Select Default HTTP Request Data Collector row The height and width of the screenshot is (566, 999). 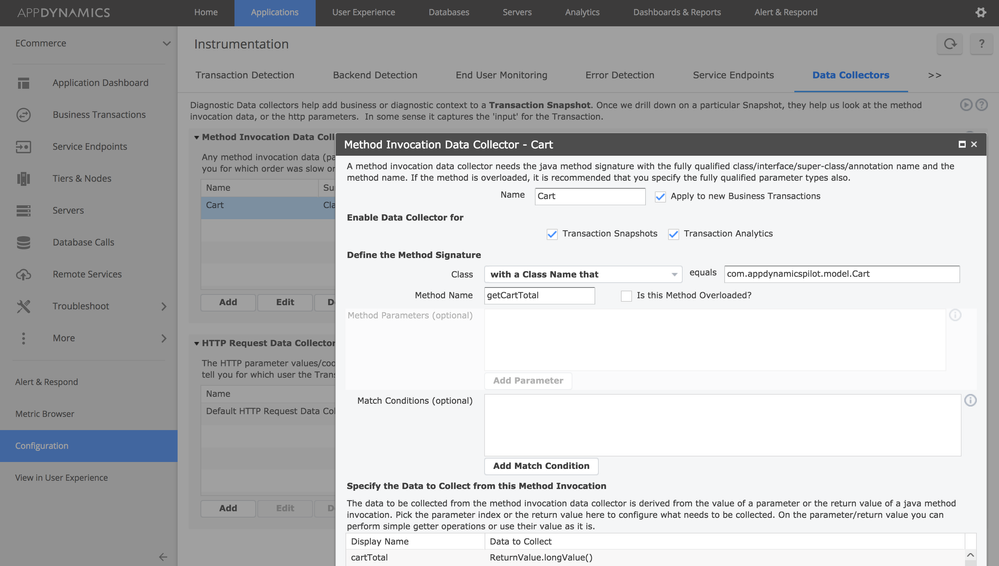(268, 411)
